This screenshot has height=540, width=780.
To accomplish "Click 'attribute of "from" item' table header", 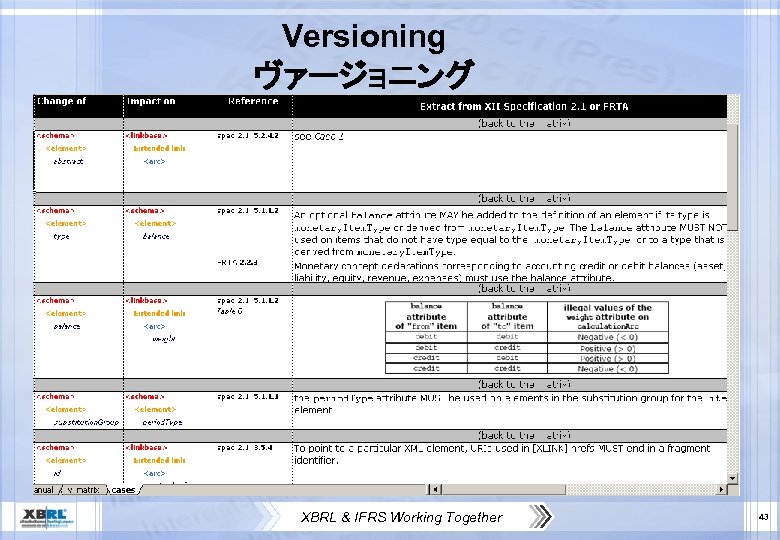I will click(426, 317).
